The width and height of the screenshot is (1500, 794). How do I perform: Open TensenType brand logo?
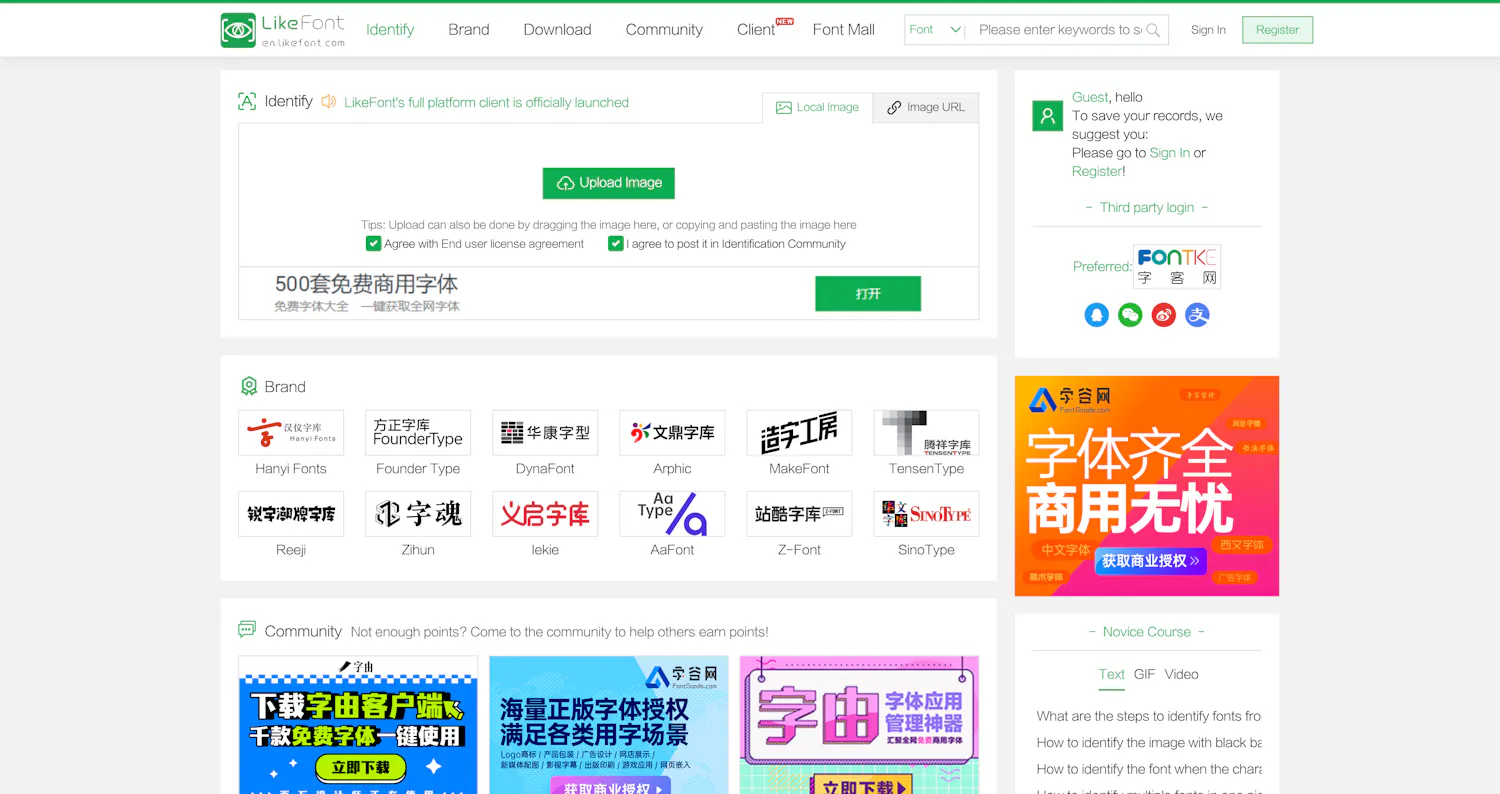point(926,433)
